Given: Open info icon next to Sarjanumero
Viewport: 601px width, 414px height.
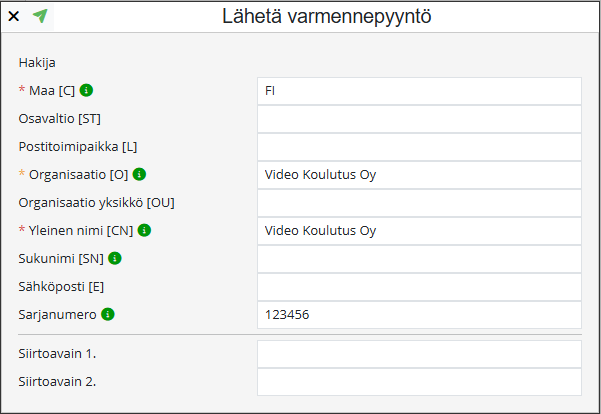Looking at the screenshot, I should [108, 314].
